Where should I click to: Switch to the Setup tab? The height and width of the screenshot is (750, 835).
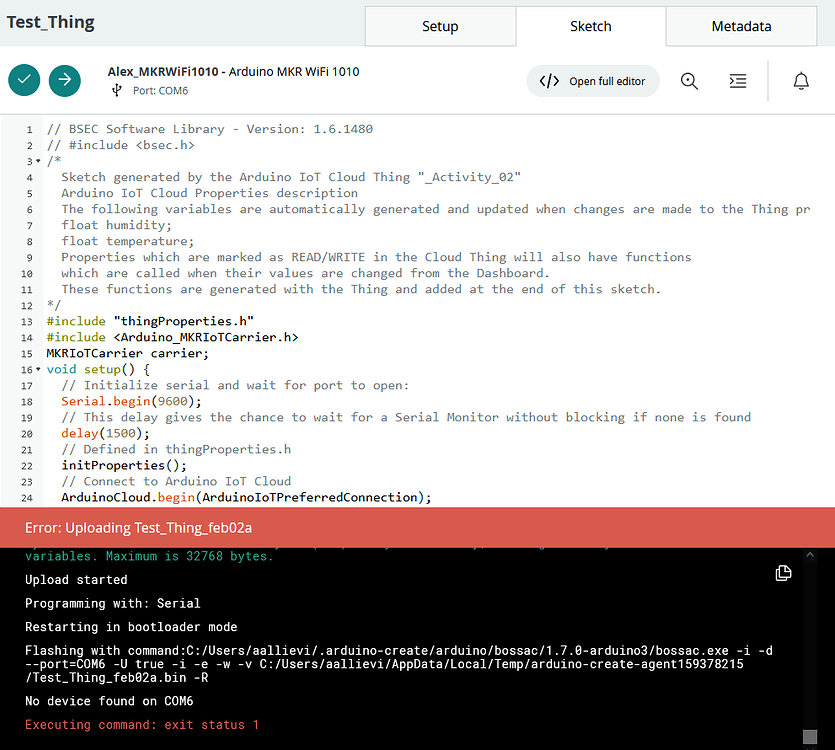pos(440,26)
